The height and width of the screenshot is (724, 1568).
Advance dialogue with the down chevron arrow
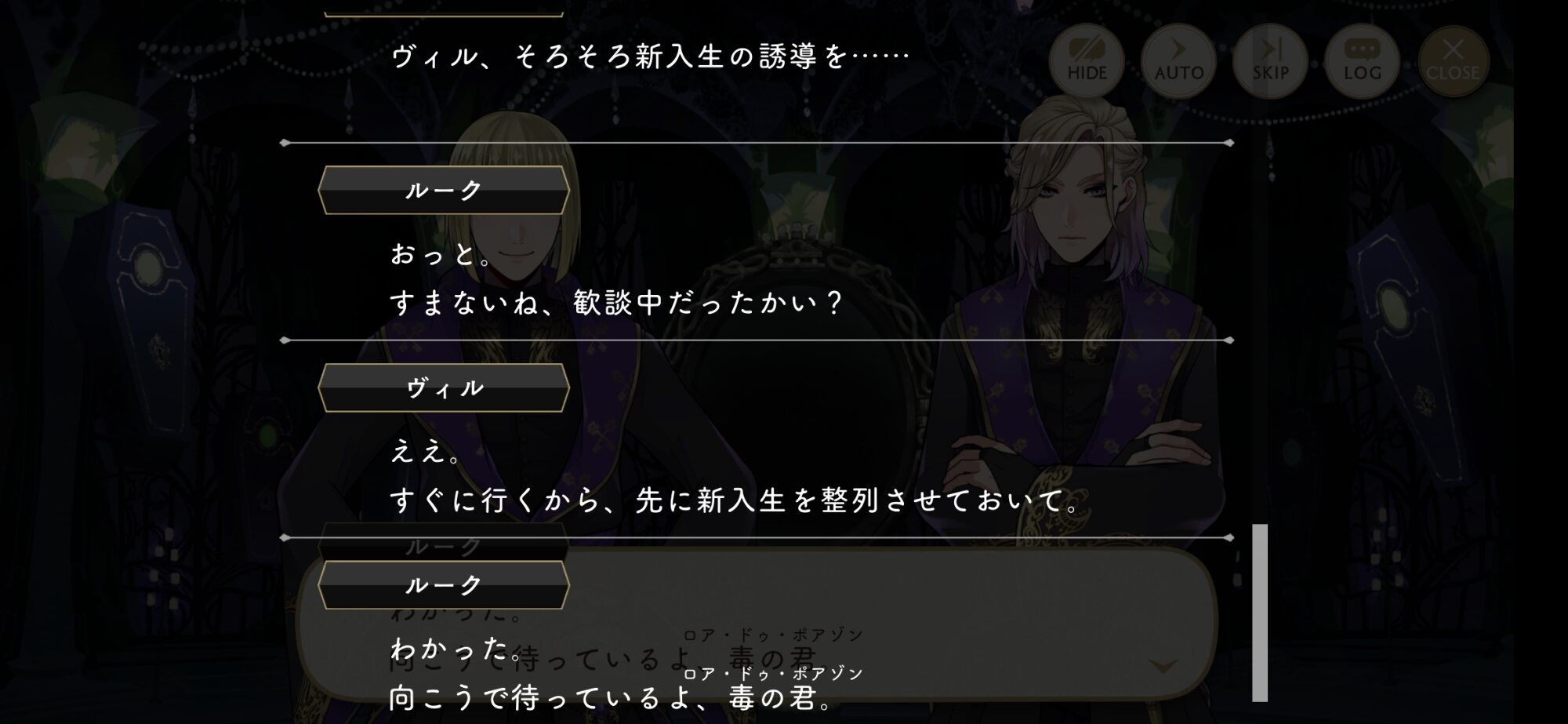point(1163,667)
